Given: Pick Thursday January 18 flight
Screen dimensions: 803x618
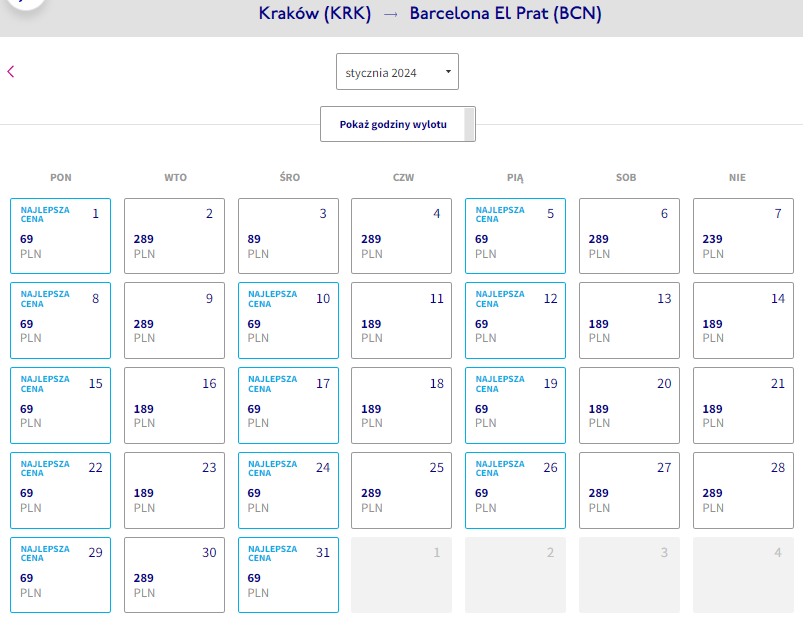Looking at the screenshot, I should [402, 406].
